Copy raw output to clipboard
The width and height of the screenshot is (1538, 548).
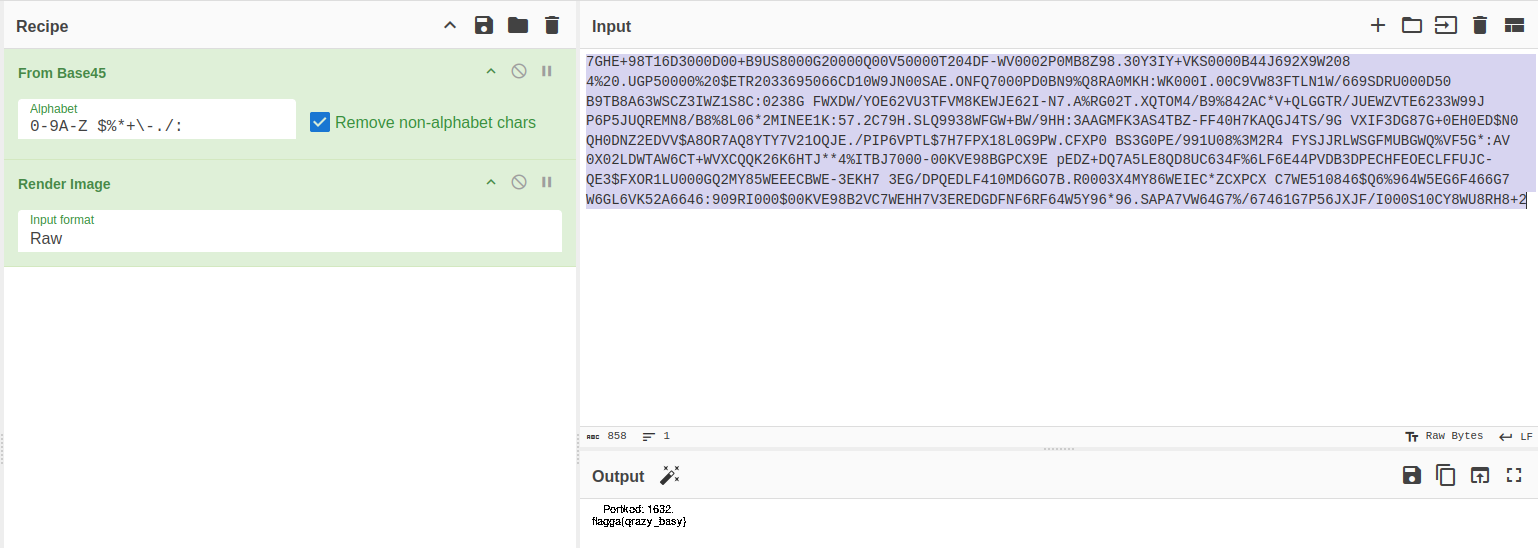(1445, 475)
